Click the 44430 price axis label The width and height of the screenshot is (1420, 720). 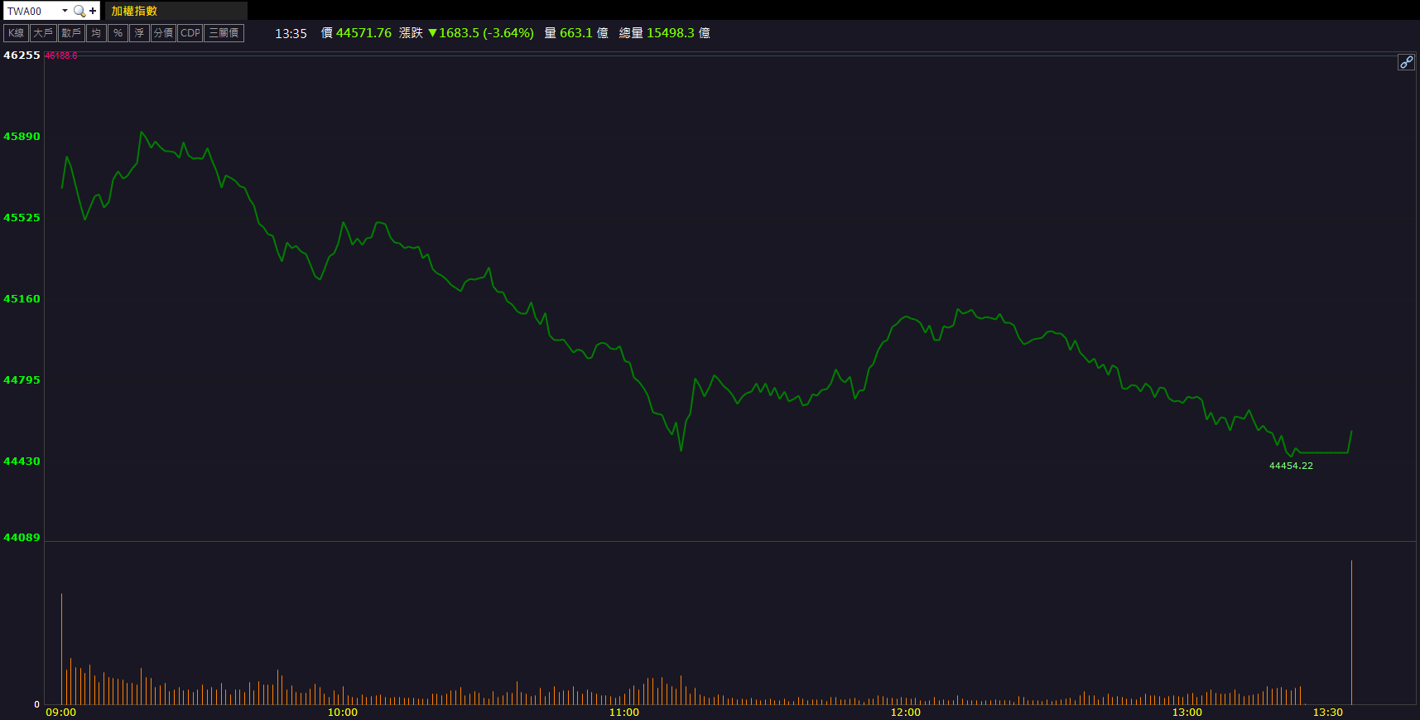pyautogui.click(x=22, y=461)
